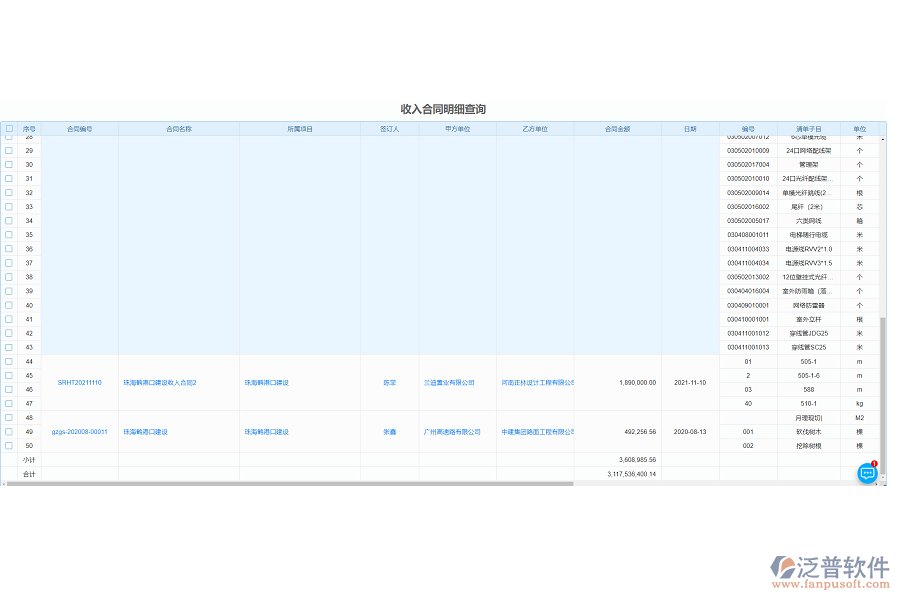Screen dimensions: 900x600
Task: Tick the row 48 checkbox
Action: click(9, 417)
